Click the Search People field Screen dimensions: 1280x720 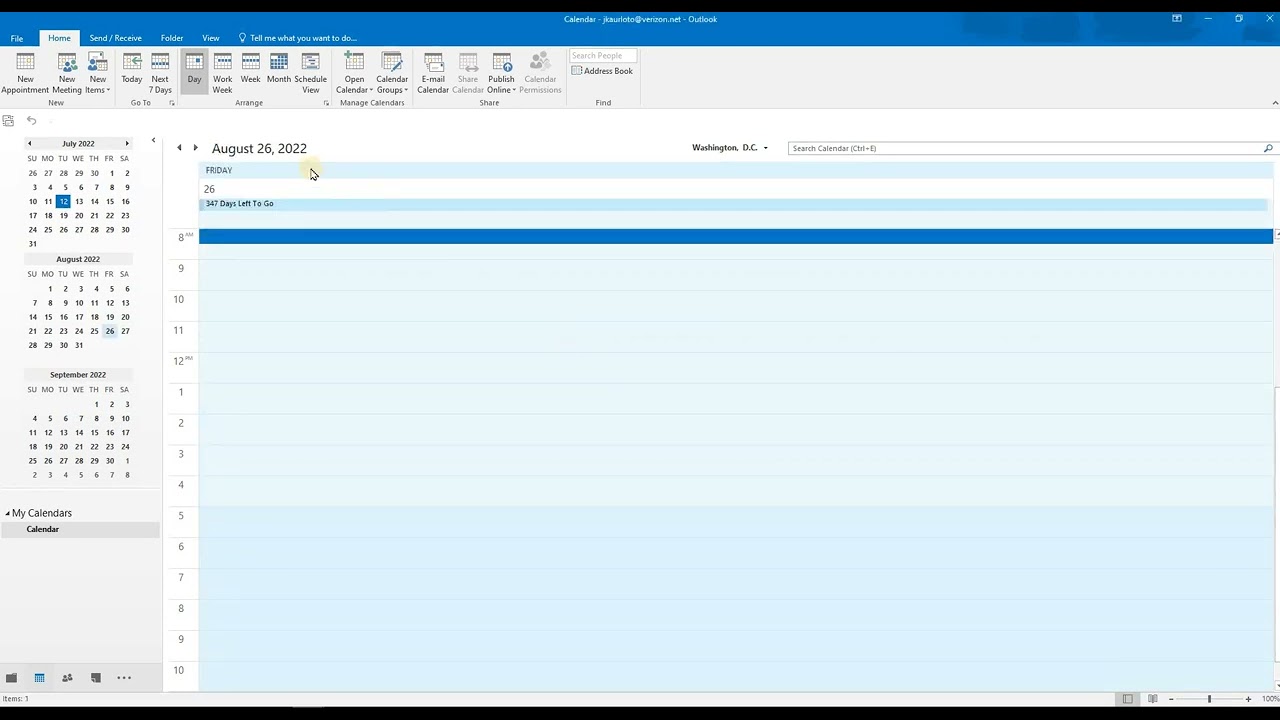[x=603, y=56]
